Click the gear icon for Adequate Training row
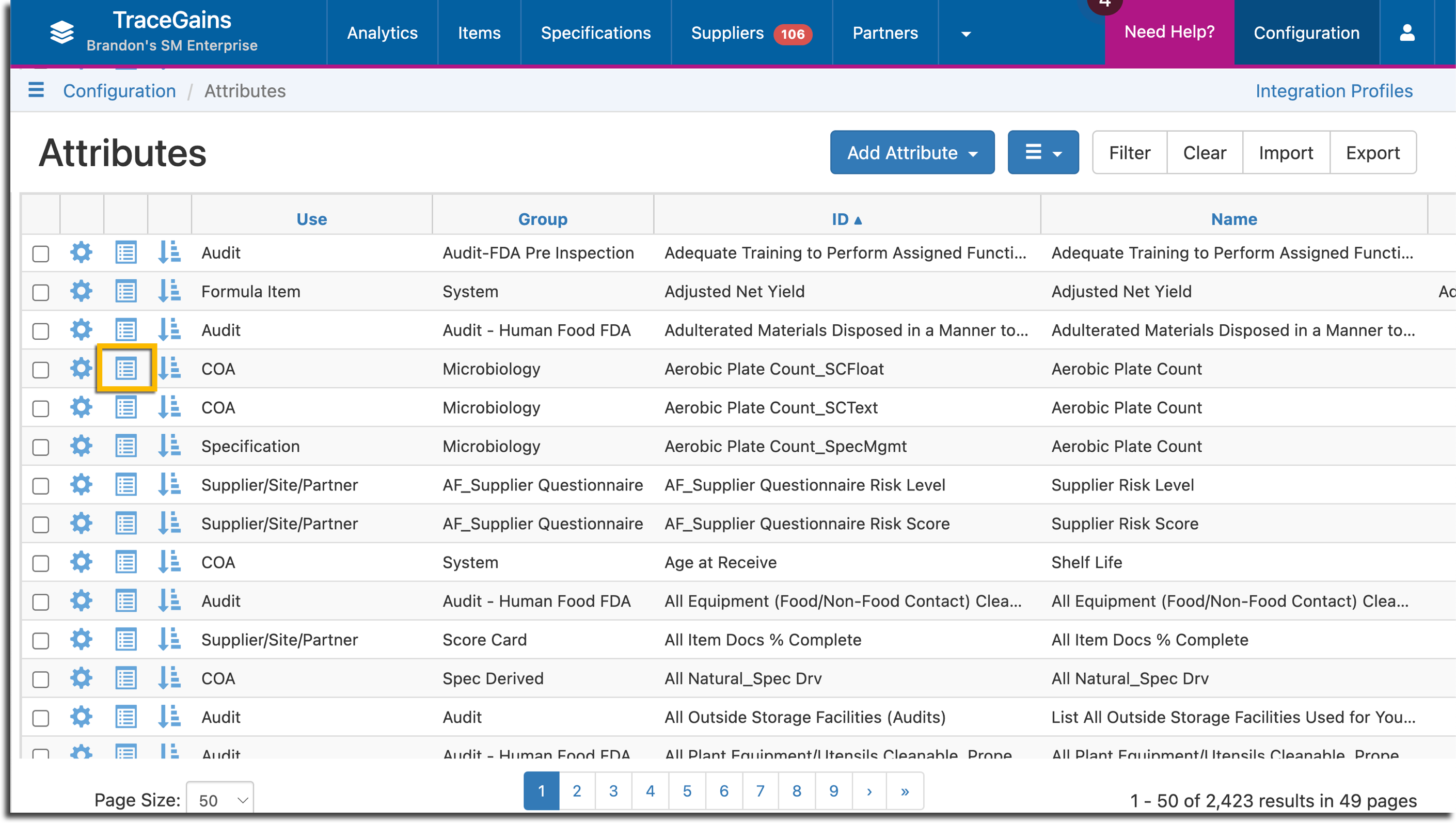Viewport: 1456px width, 823px height. [x=82, y=252]
